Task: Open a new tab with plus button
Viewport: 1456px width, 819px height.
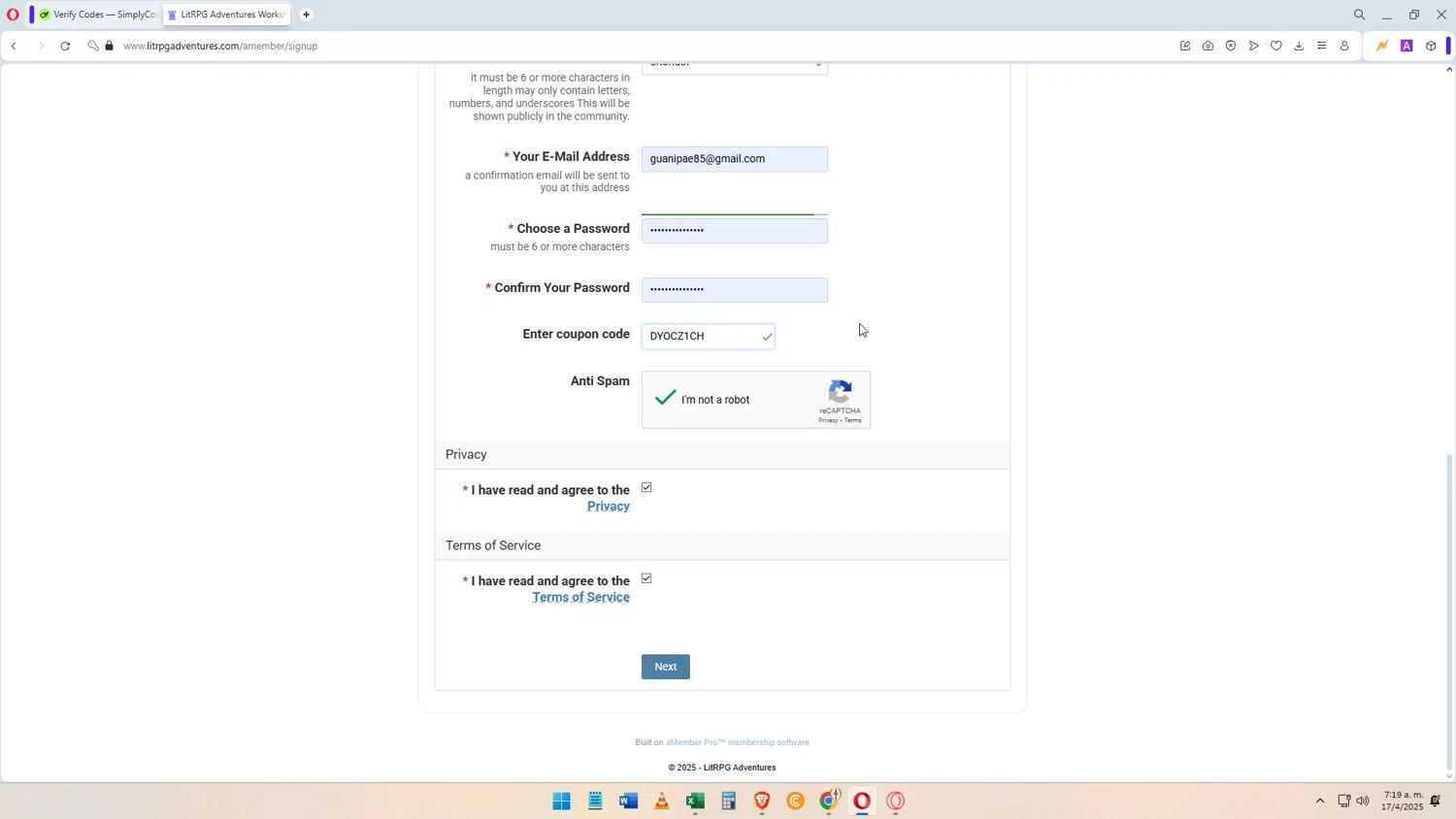Action: pyautogui.click(x=306, y=15)
